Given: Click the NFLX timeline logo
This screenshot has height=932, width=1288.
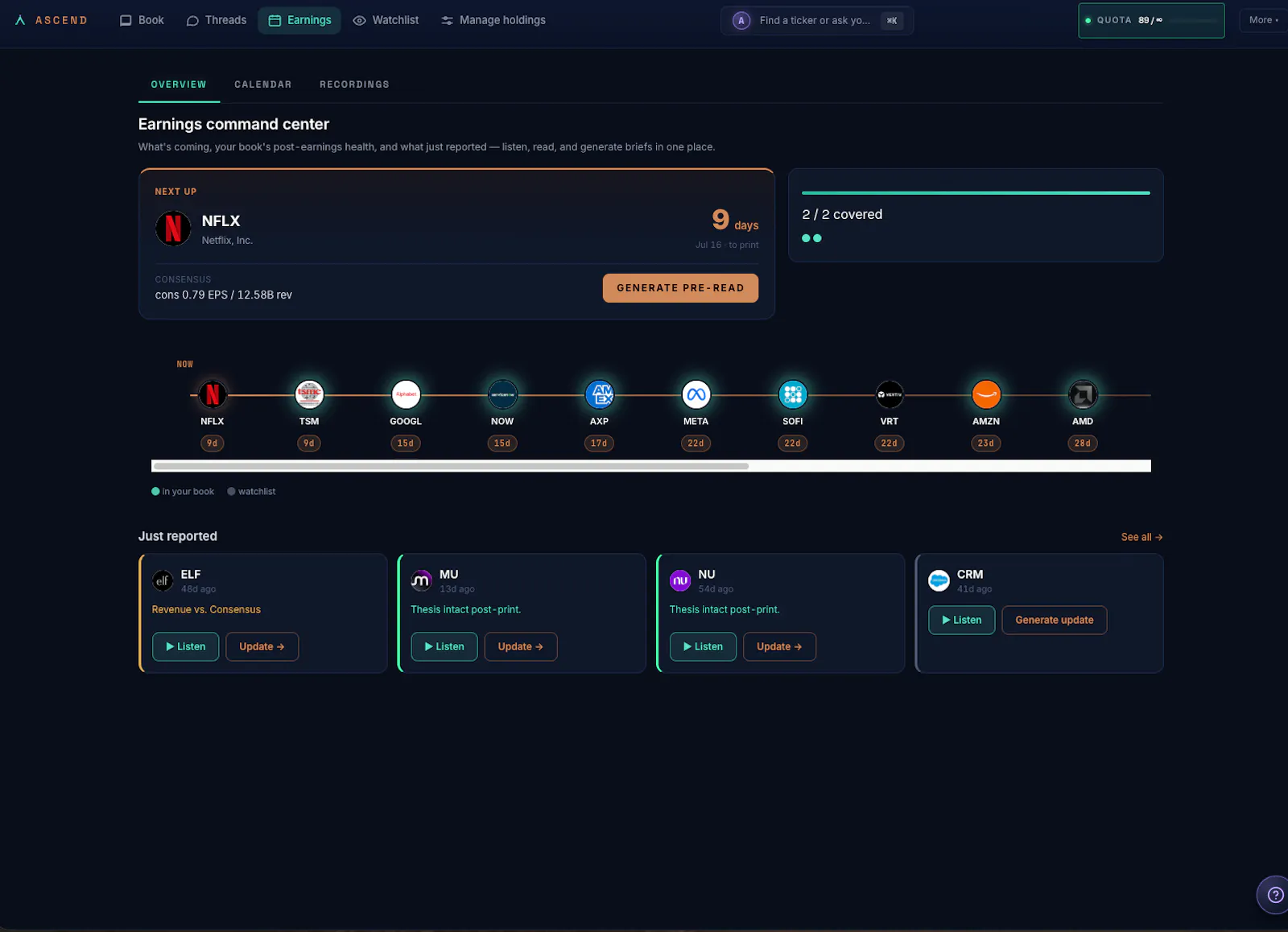Looking at the screenshot, I should (x=213, y=394).
